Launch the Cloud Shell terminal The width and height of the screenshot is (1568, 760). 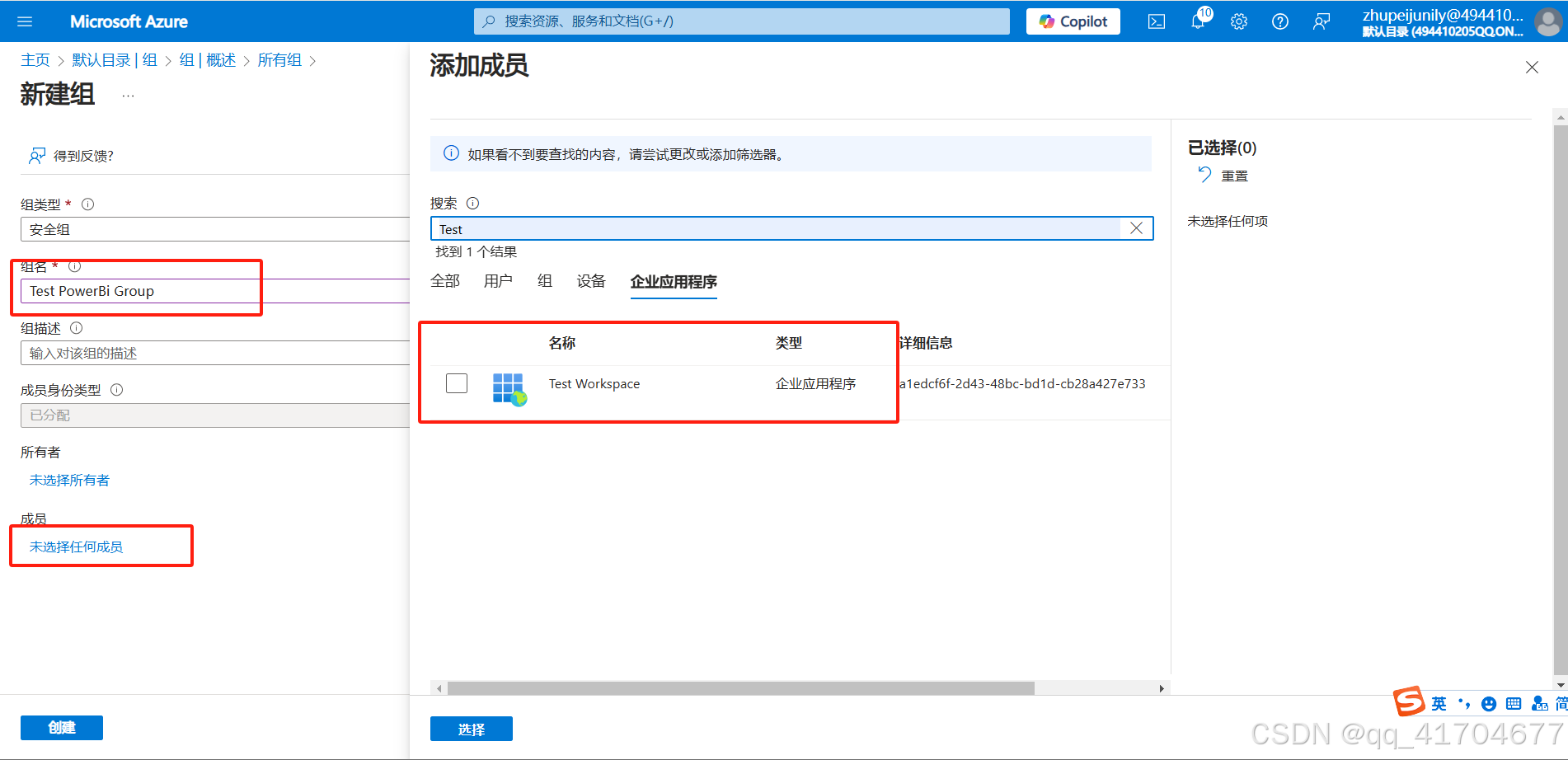[1156, 21]
